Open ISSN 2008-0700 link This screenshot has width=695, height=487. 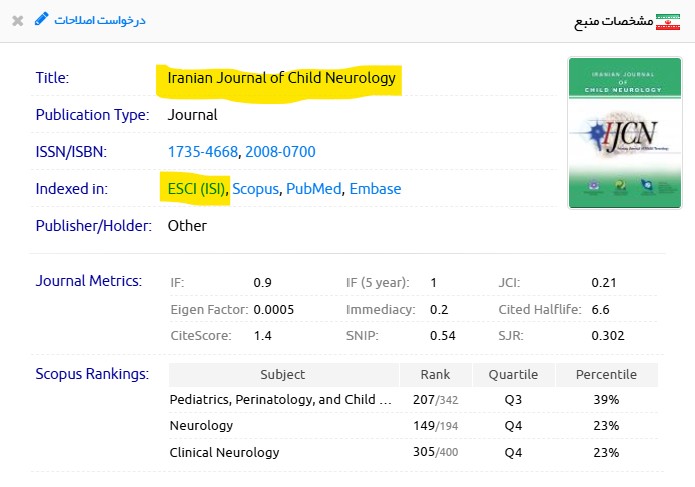point(280,152)
